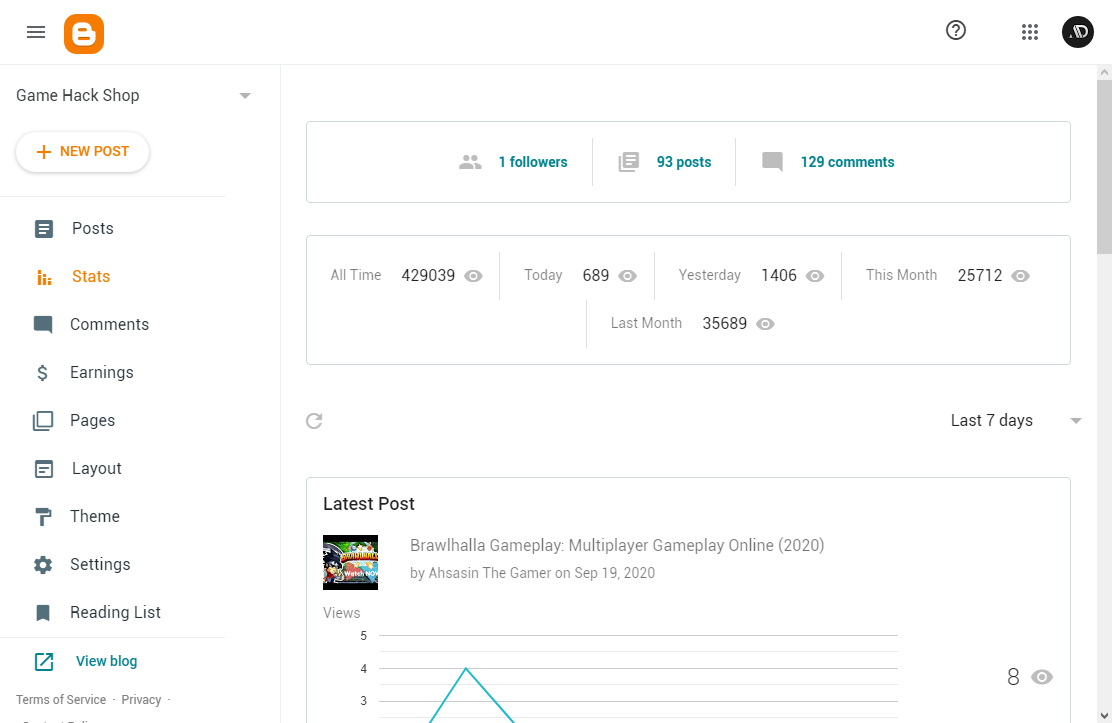
Task: Open the Terms of Service link
Action: coord(60,699)
